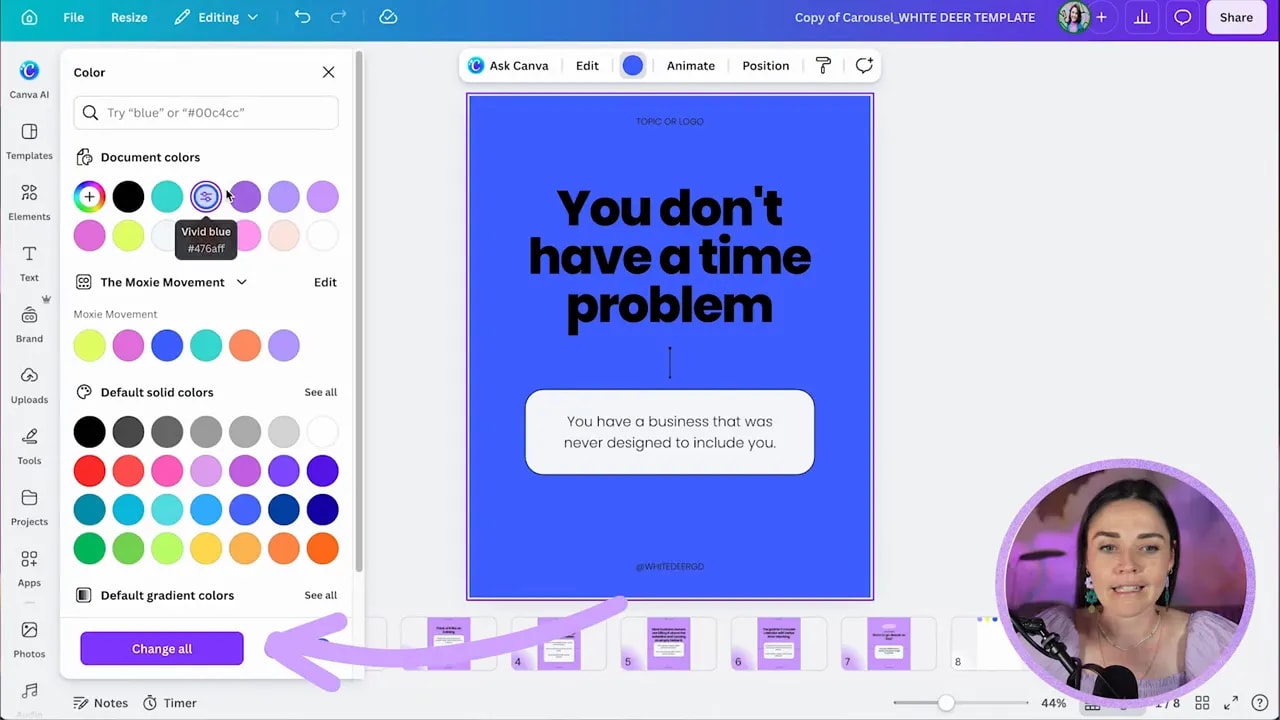
Task: Open the Elements panel
Action: pyautogui.click(x=29, y=203)
